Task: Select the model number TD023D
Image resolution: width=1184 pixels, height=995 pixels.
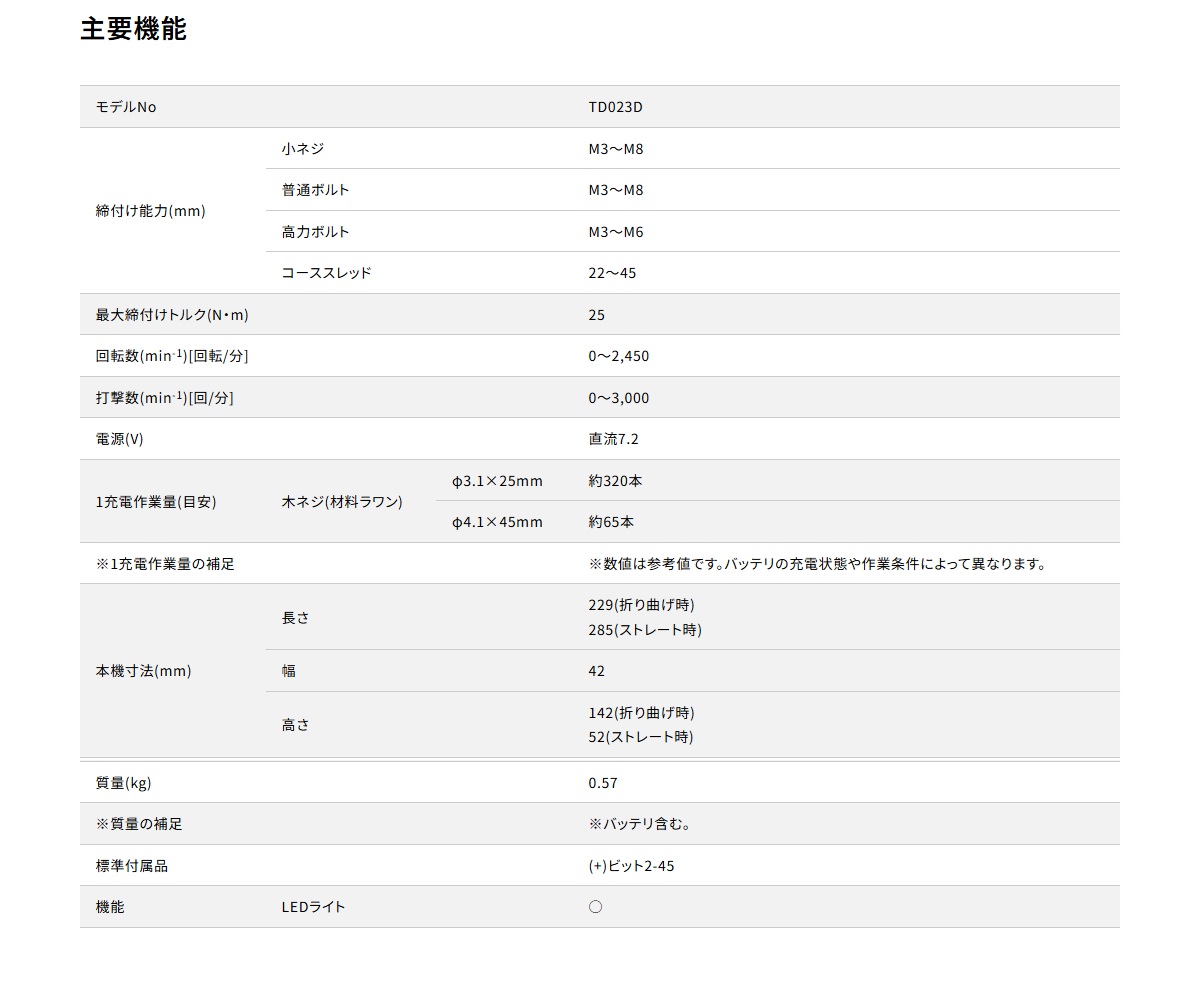Action: click(614, 107)
